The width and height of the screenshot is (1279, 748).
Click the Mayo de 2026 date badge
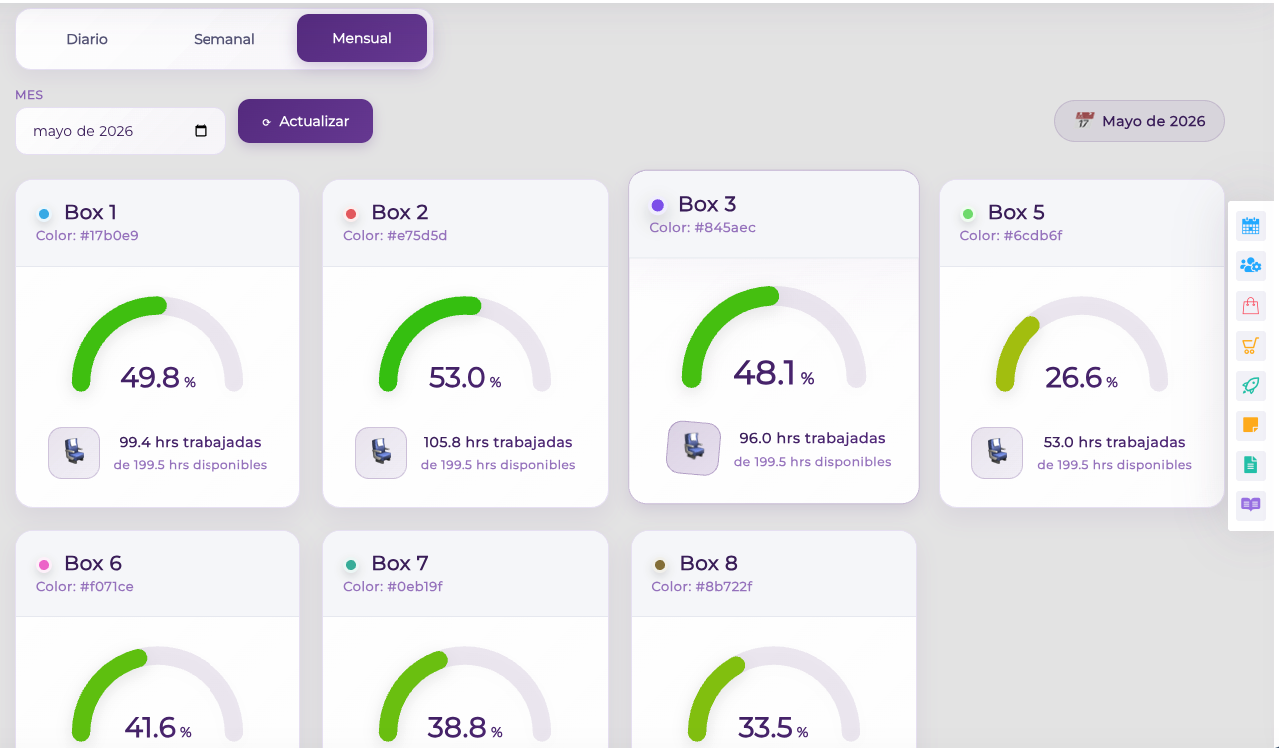1139,121
